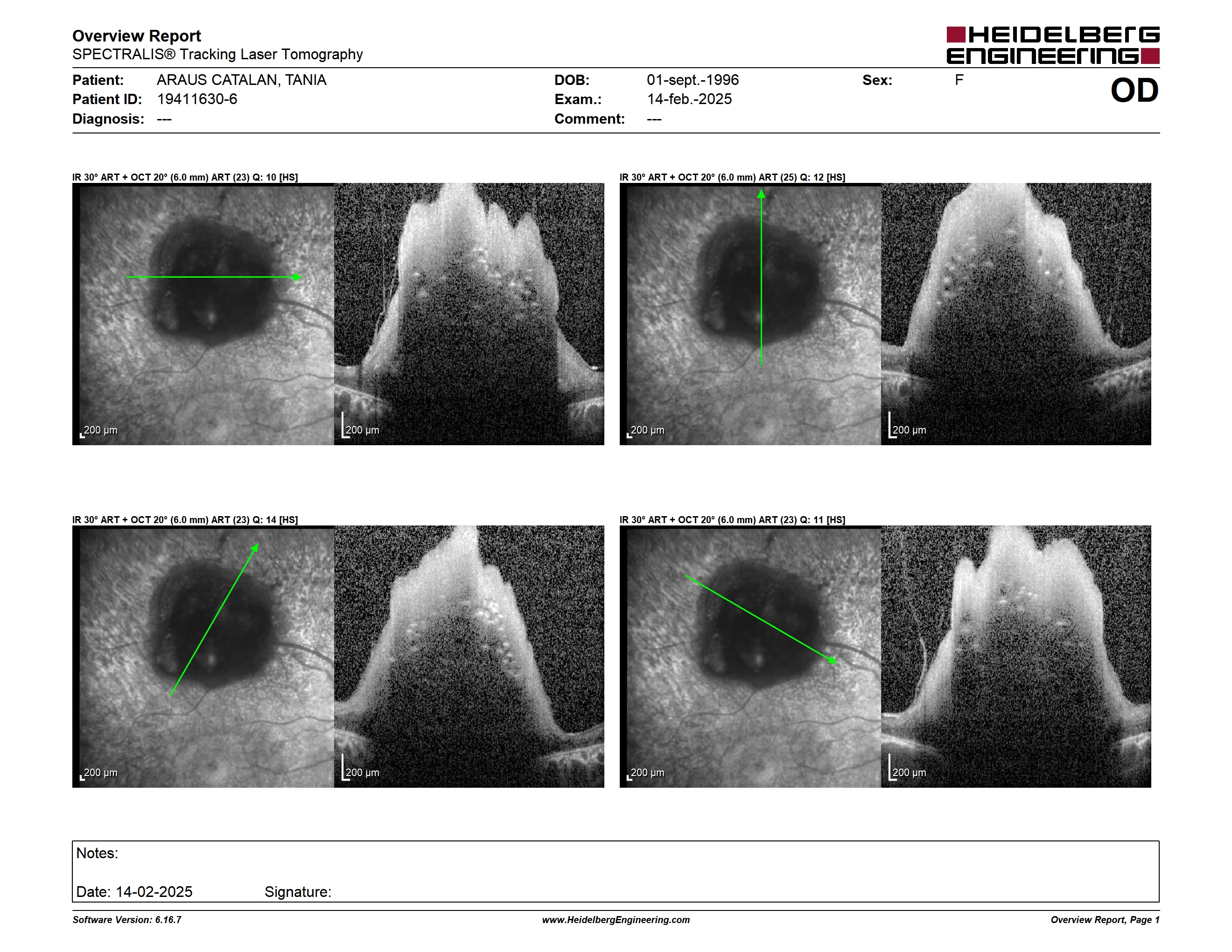
Task: Click the Heidelberg Engineering logo
Action: click(1053, 45)
